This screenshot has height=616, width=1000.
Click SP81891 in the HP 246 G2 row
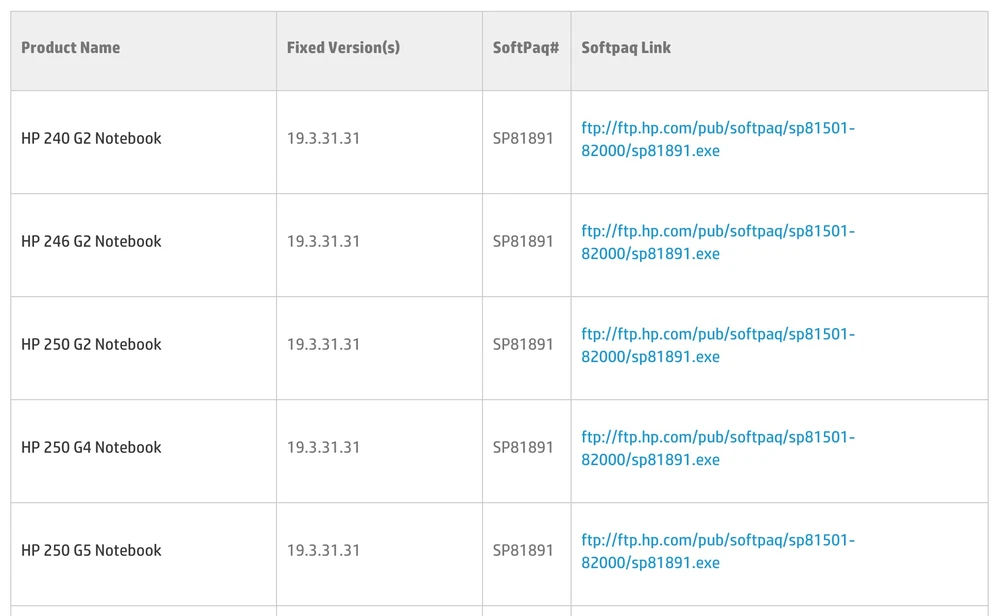523,242
